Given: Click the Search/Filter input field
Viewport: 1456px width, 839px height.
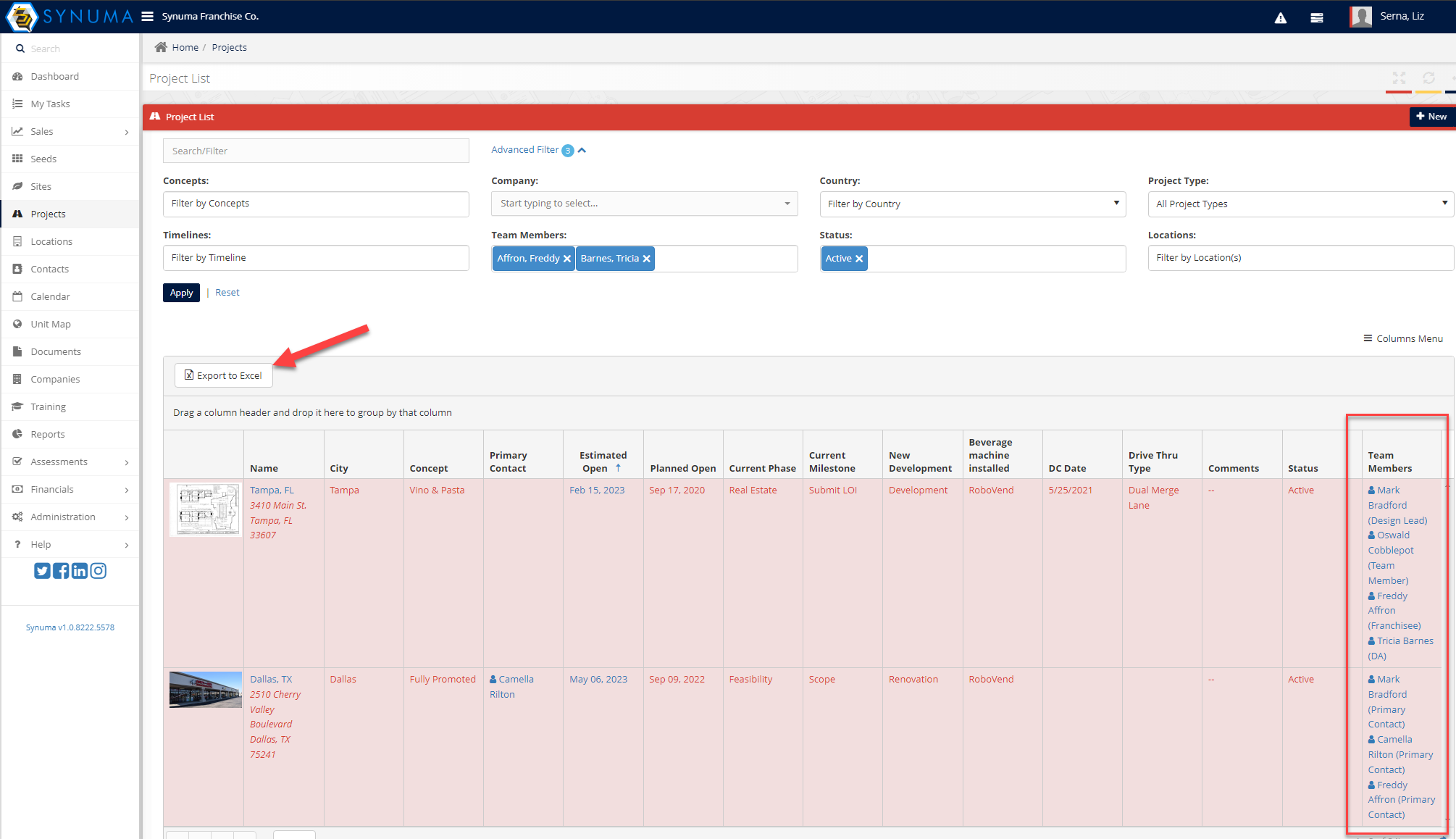Looking at the screenshot, I should click(316, 151).
